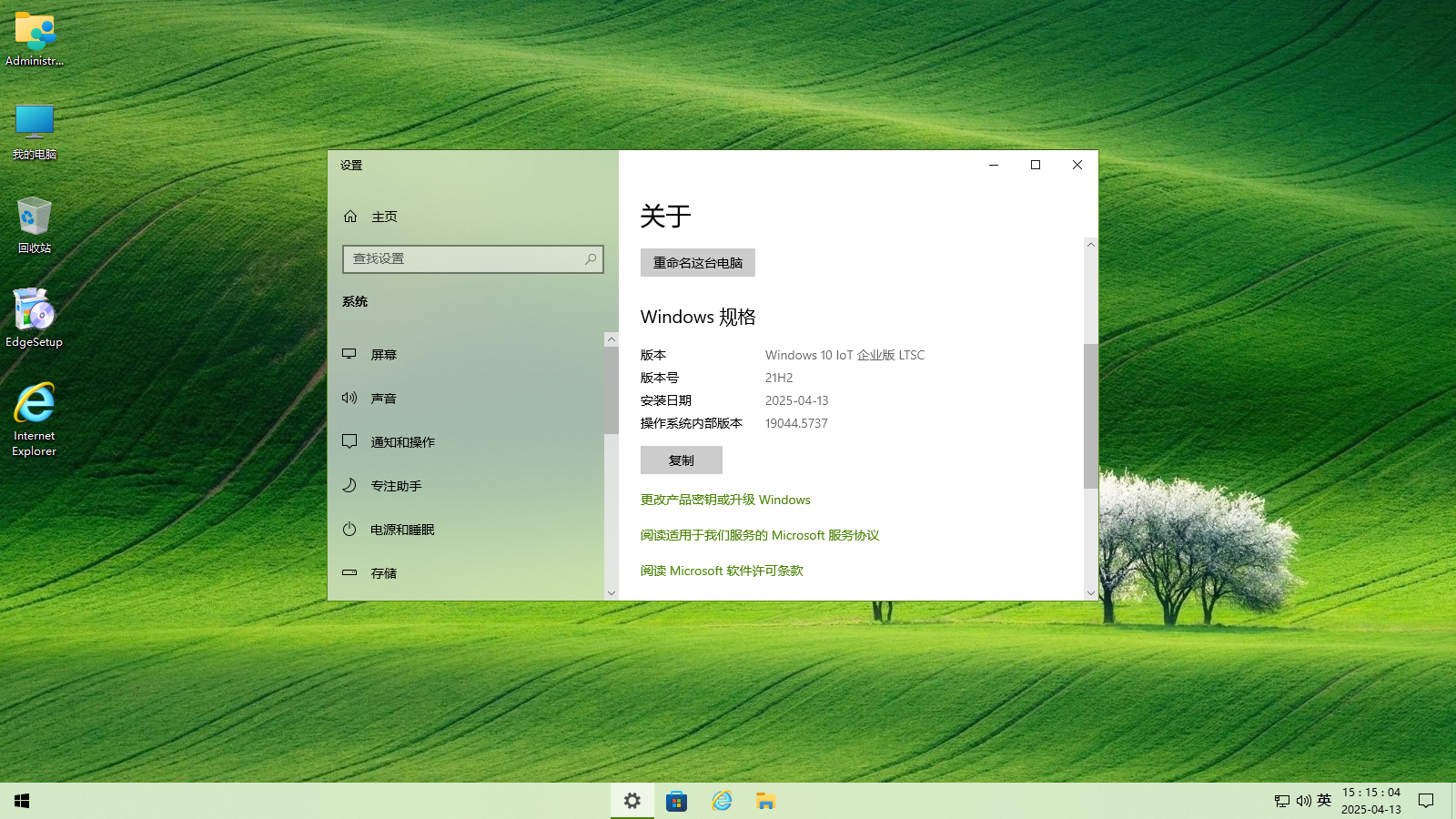Click the edition text Windows 10 IoT 企业版 LTSC
This screenshot has height=819, width=1456.
tap(844, 355)
